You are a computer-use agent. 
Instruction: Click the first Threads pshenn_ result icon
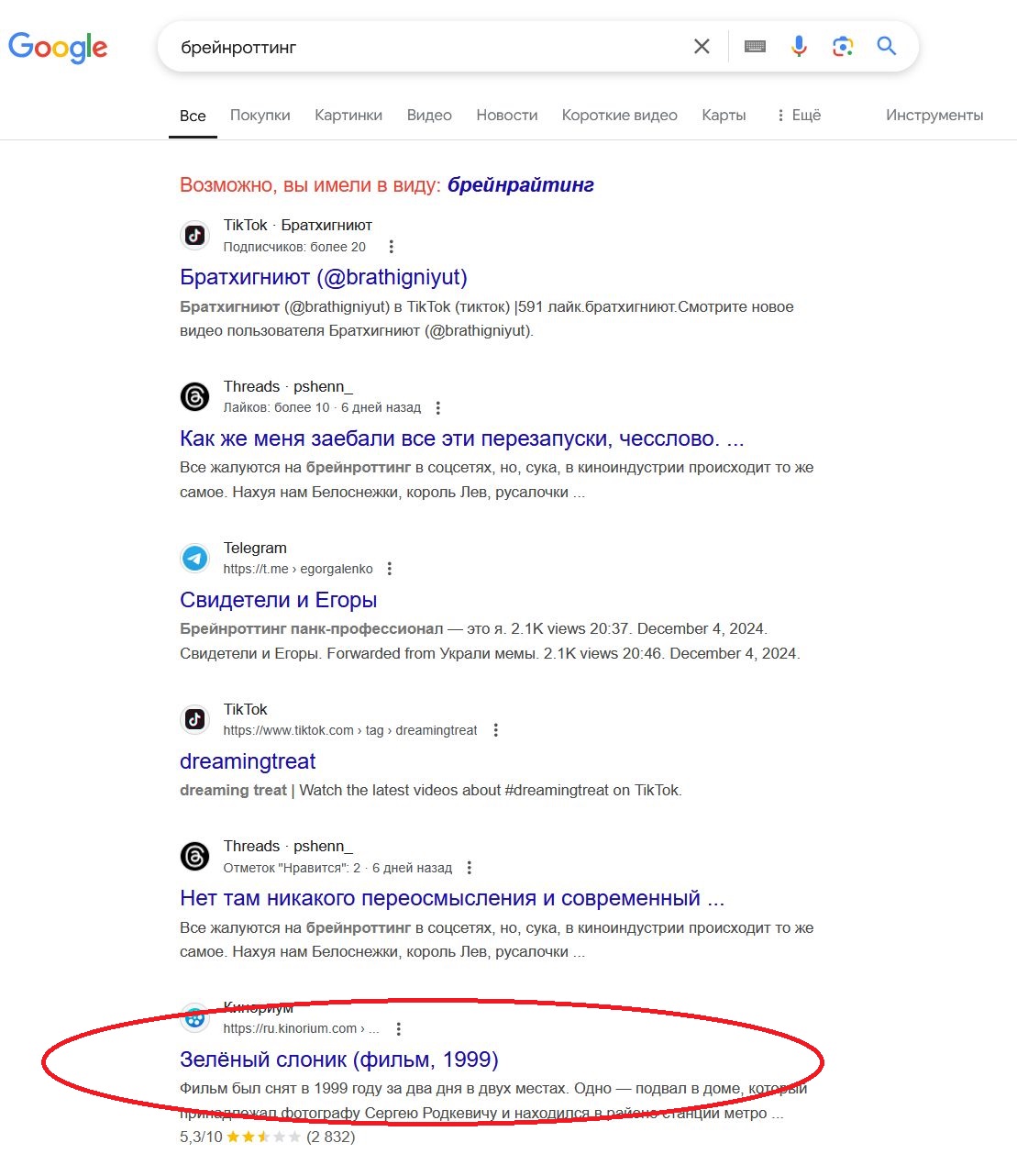pyautogui.click(x=194, y=396)
